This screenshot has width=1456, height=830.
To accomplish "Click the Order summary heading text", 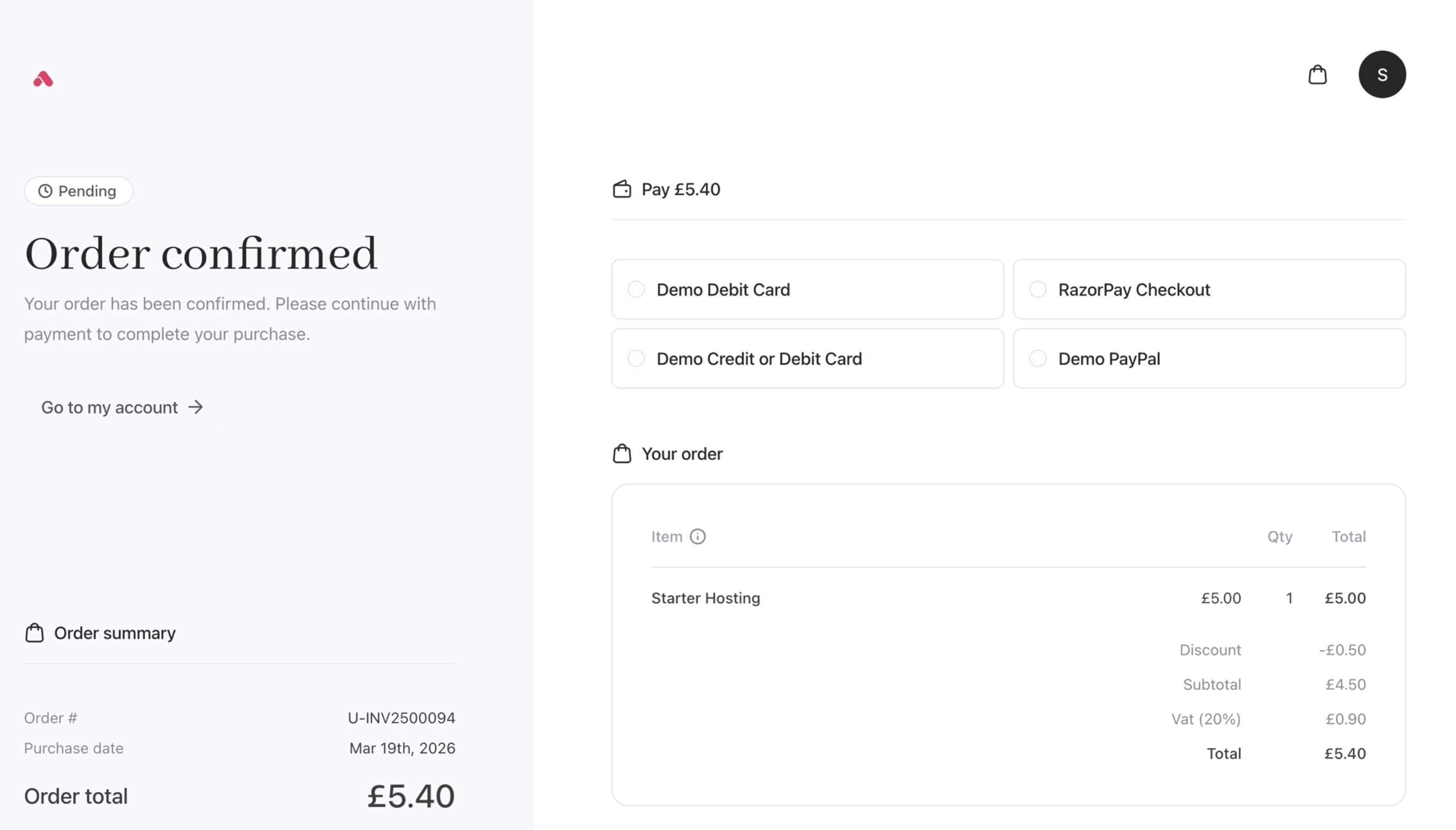I will pyautogui.click(x=115, y=633).
